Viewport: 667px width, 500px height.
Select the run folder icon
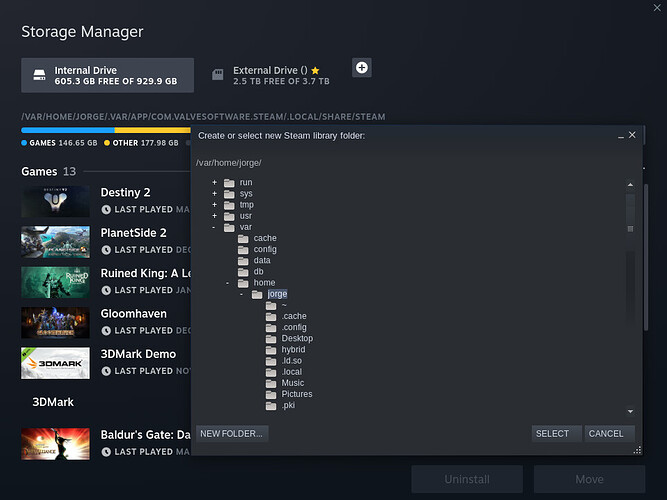pyautogui.click(x=229, y=183)
